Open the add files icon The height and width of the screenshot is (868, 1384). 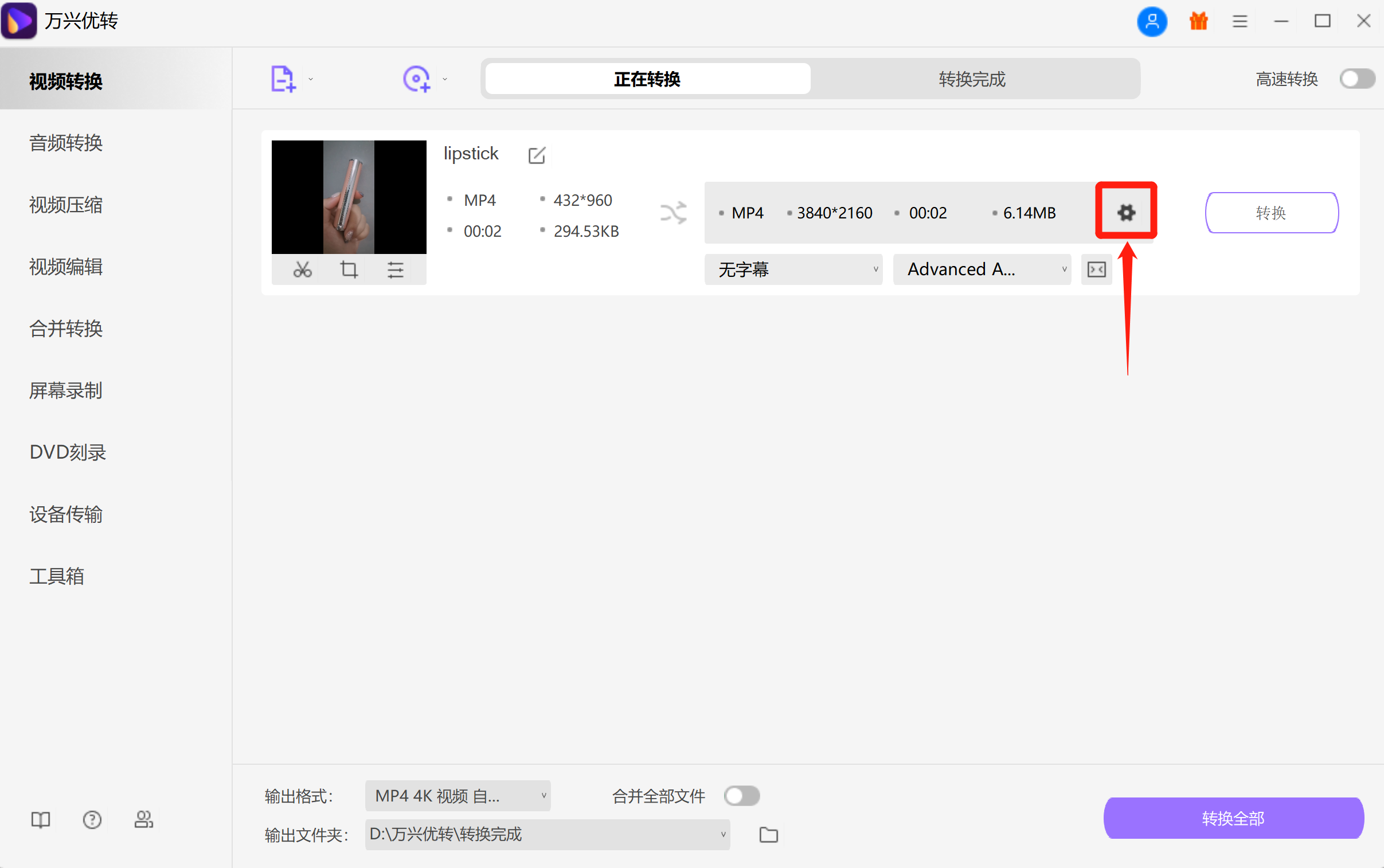tap(283, 78)
